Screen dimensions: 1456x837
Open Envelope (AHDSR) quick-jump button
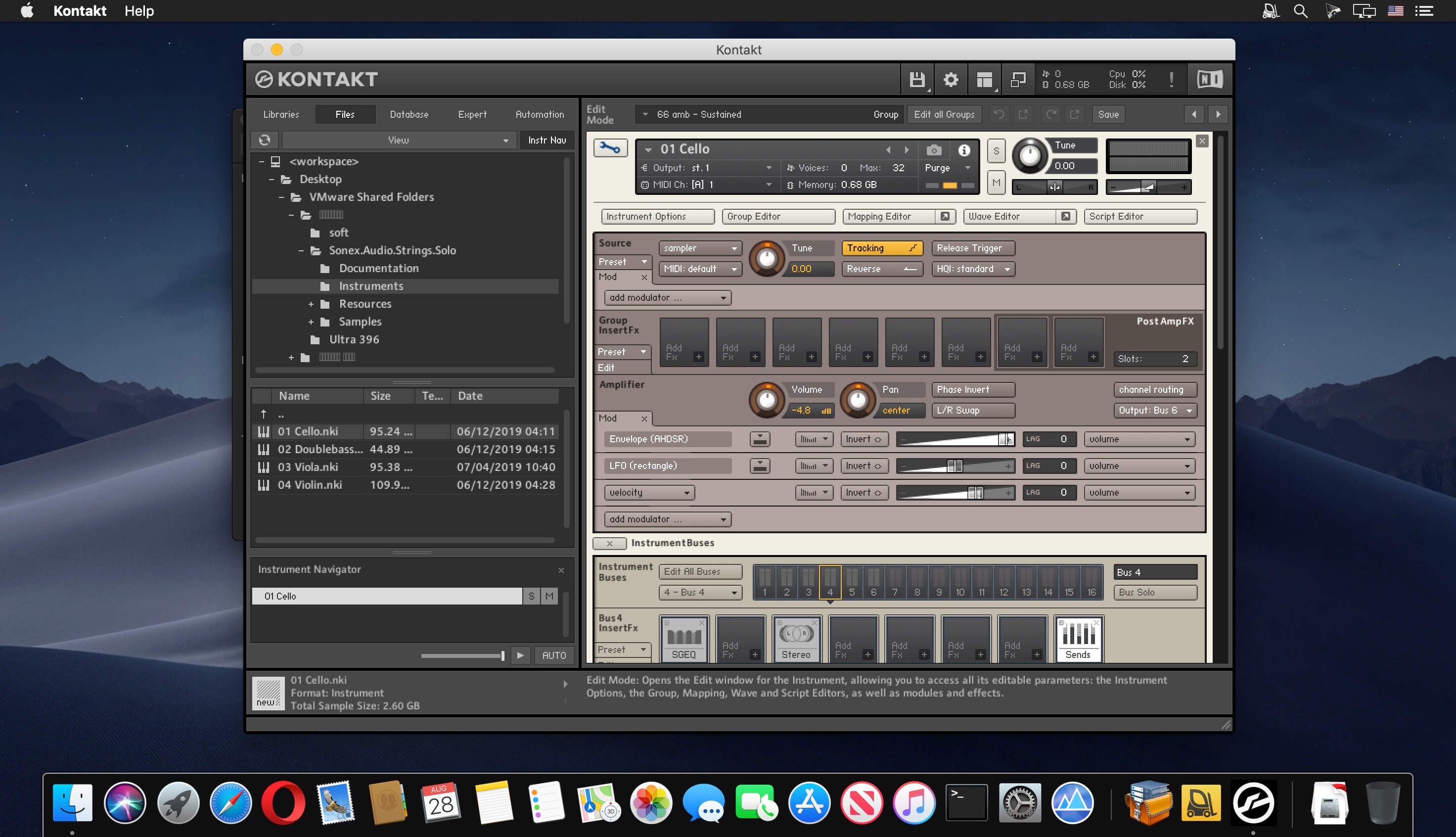[760, 439]
